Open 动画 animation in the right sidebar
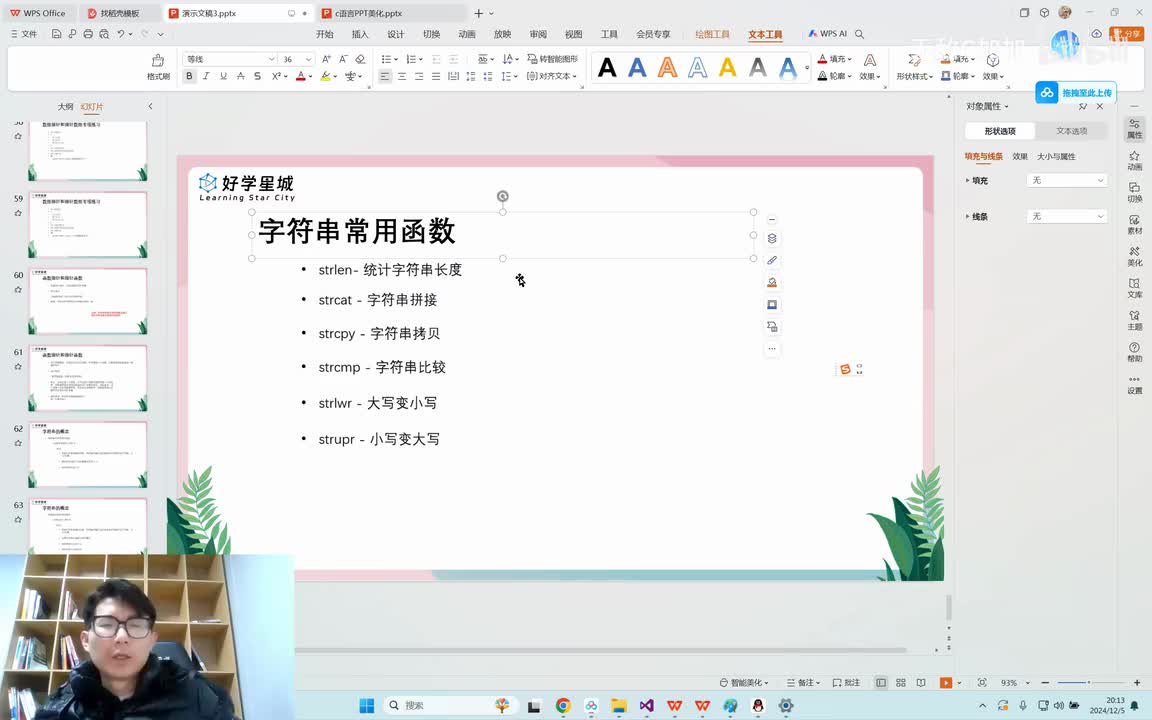The height and width of the screenshot is (720, 1152). pos(1134,160)
